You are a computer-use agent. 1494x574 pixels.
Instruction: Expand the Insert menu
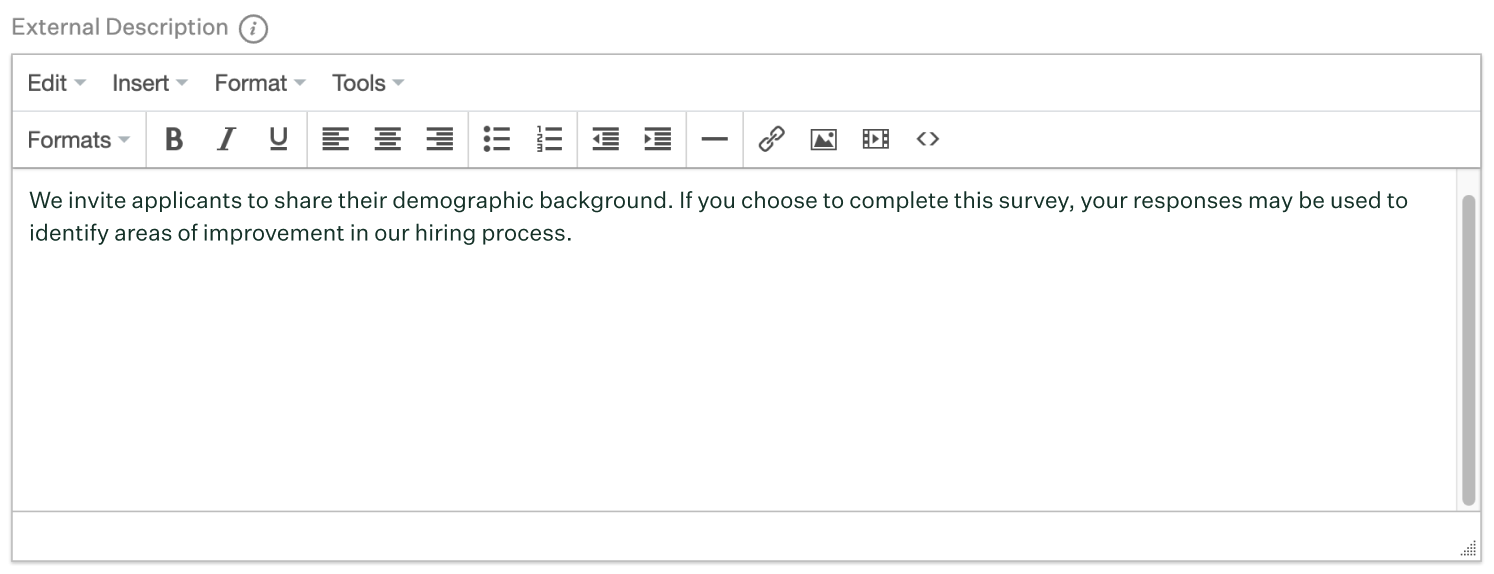(149, 83)
